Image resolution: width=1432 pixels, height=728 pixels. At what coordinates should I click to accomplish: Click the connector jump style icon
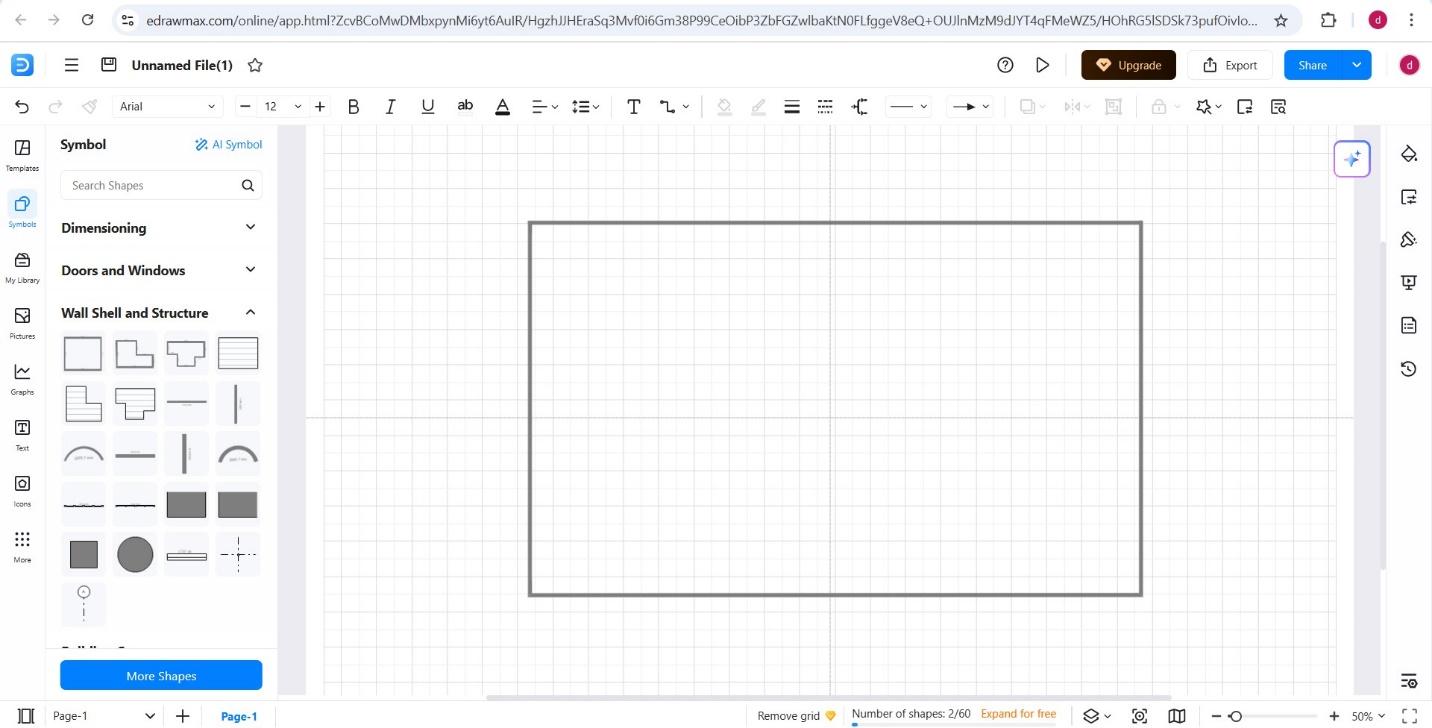pos(859,106)
